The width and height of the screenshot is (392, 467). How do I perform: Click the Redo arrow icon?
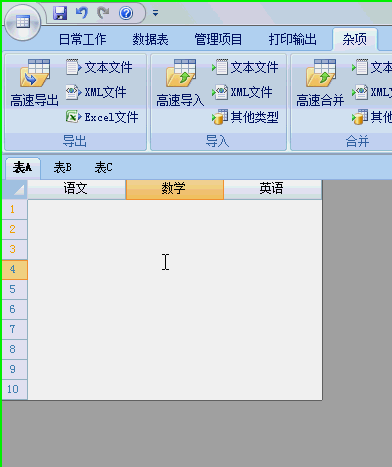[x=104, y=13]
